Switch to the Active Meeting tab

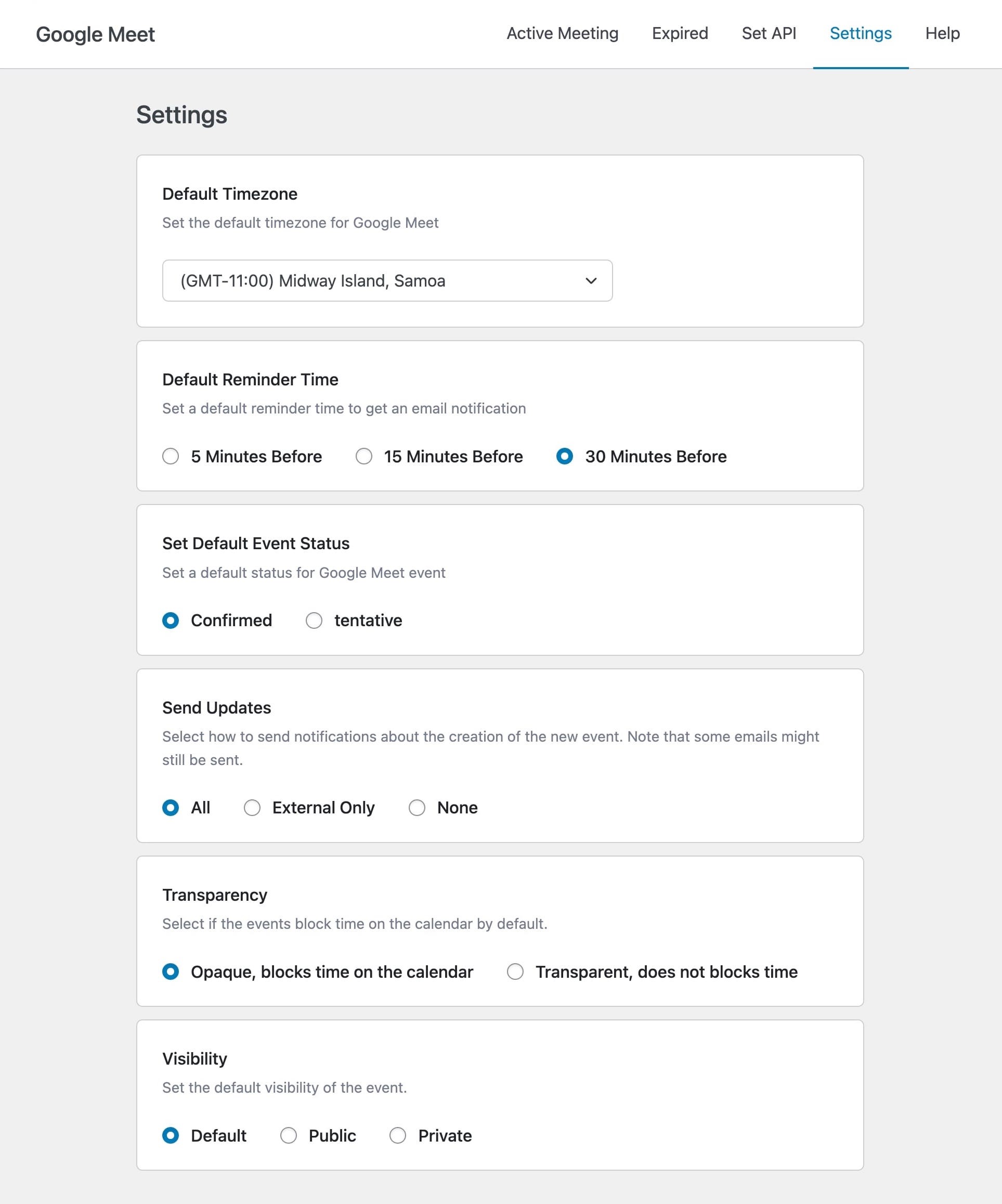(562, 34)
